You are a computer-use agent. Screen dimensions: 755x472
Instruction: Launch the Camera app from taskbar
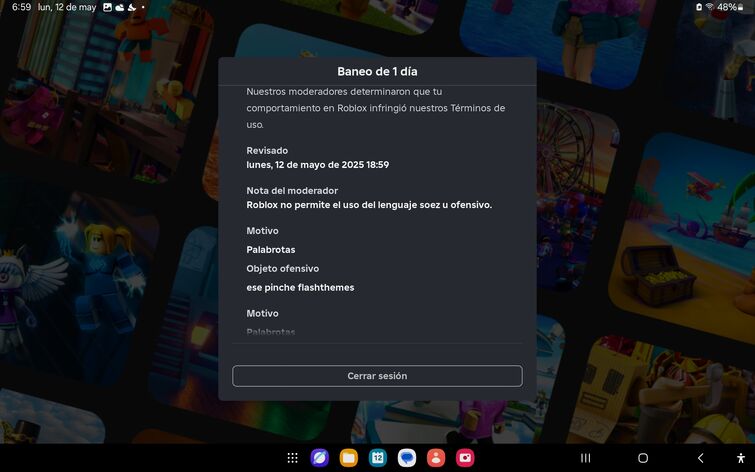[465, 458]
